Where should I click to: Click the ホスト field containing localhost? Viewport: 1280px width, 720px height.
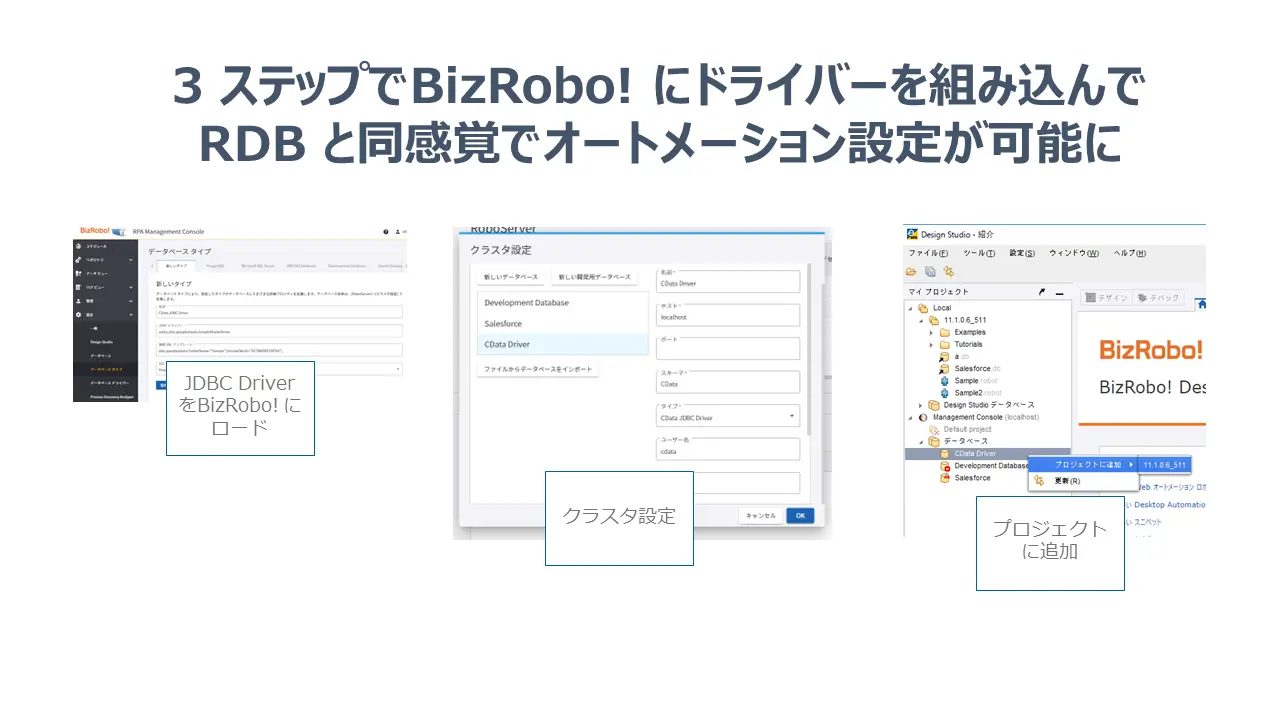727,315
